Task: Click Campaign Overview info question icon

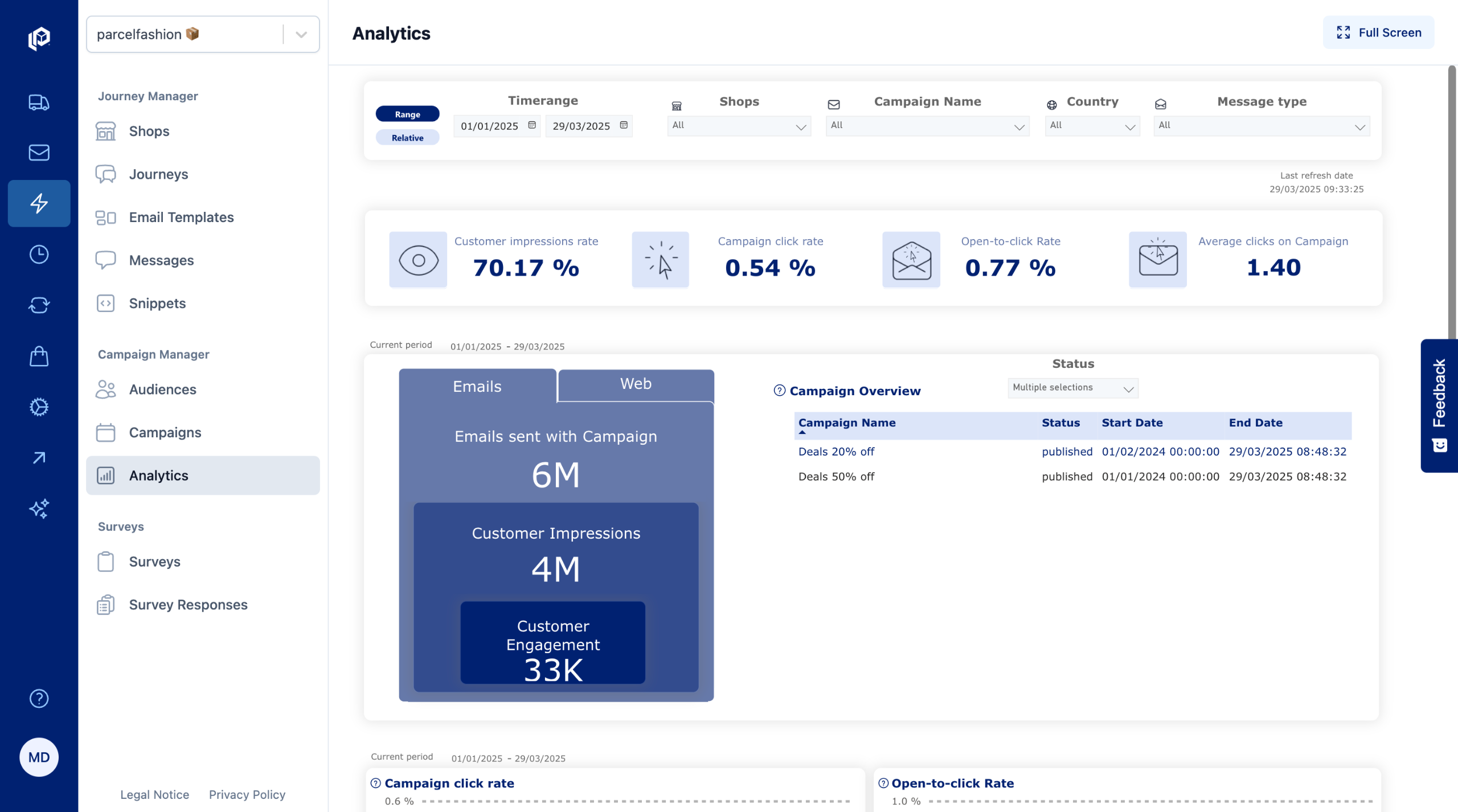Action: (x=779, y=391)
